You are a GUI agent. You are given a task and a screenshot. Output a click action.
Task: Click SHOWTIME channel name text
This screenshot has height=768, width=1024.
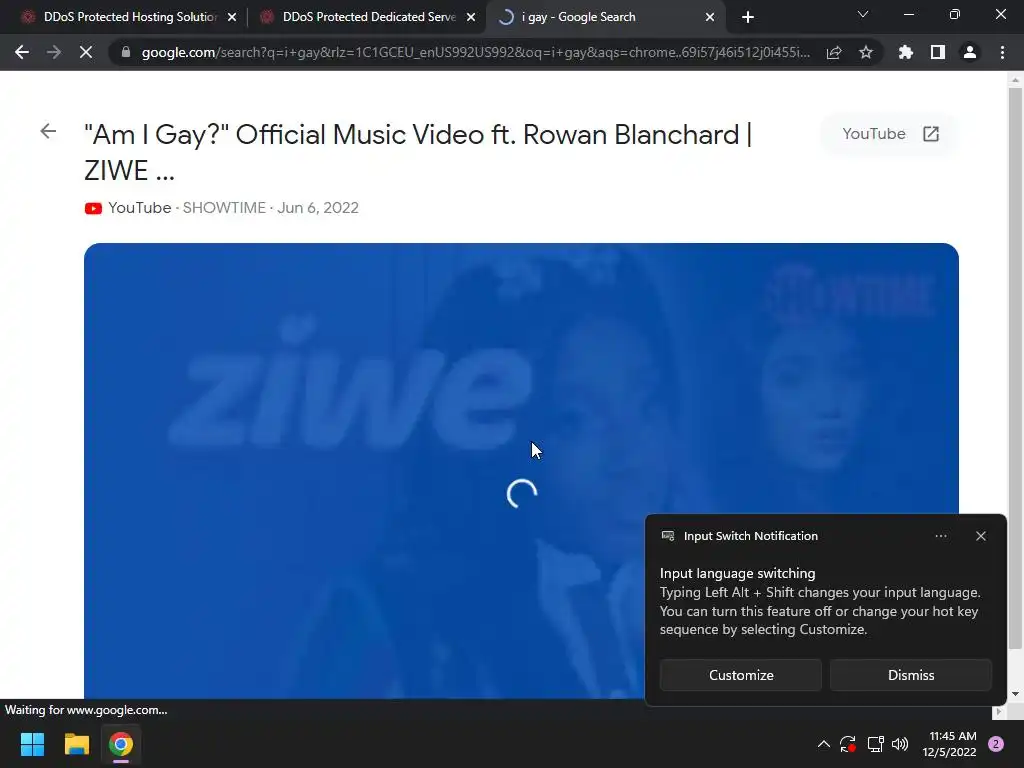pos(224,208)
